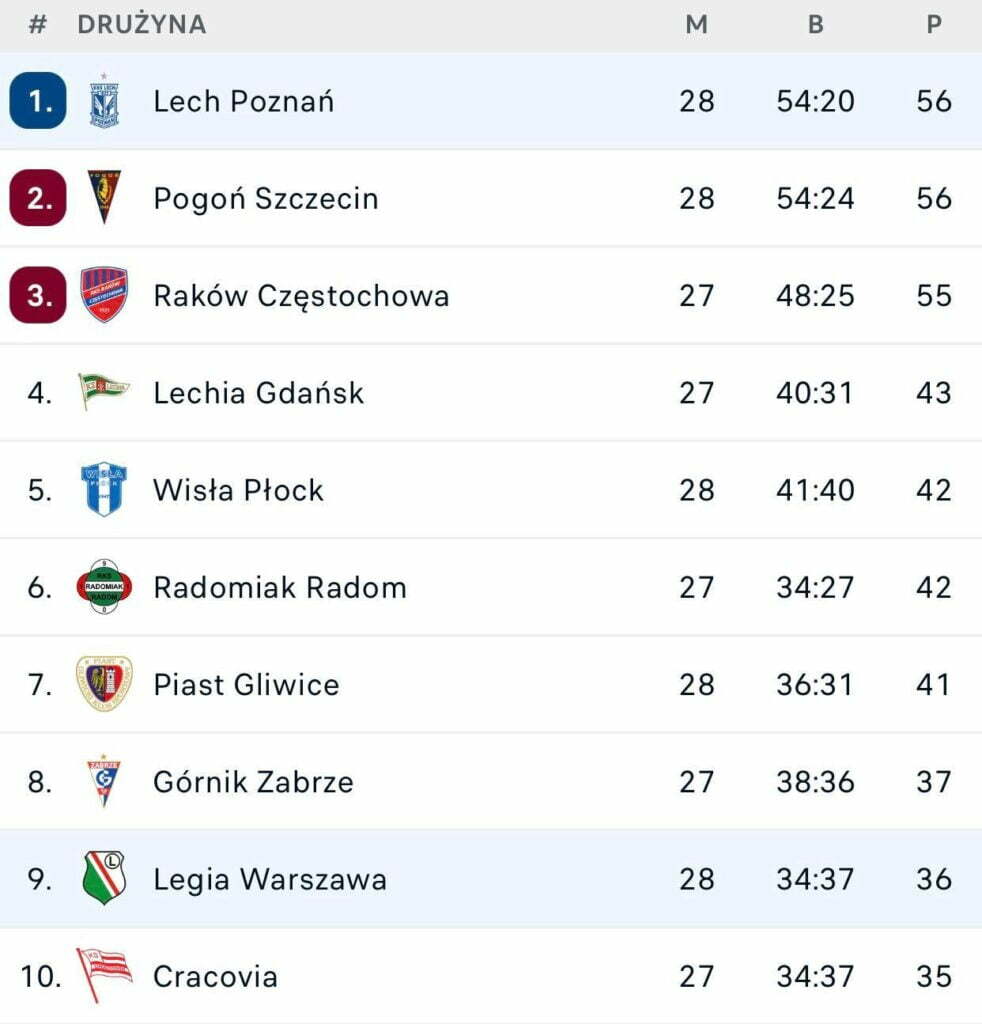Tap the Lechia Gdańsk flag logo
Viewport: 982px width, 1024px height.
pyautogui.click(x=104, y=391)
